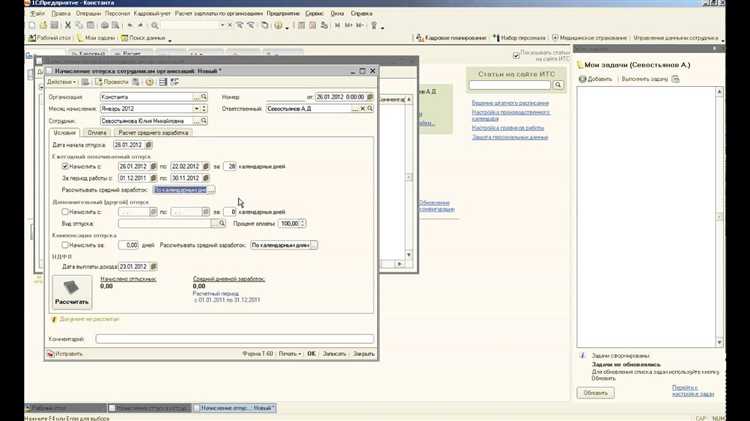
Task: Click the Рассчитать calculator button
Action: pyautogui.click(x=72, y=292)
